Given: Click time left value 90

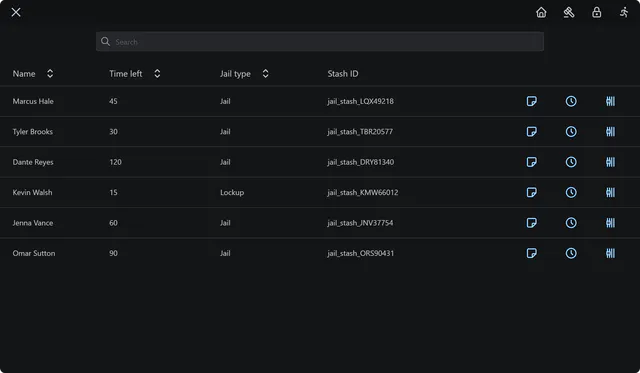Looking at the screenshot, I should point(113,253).
